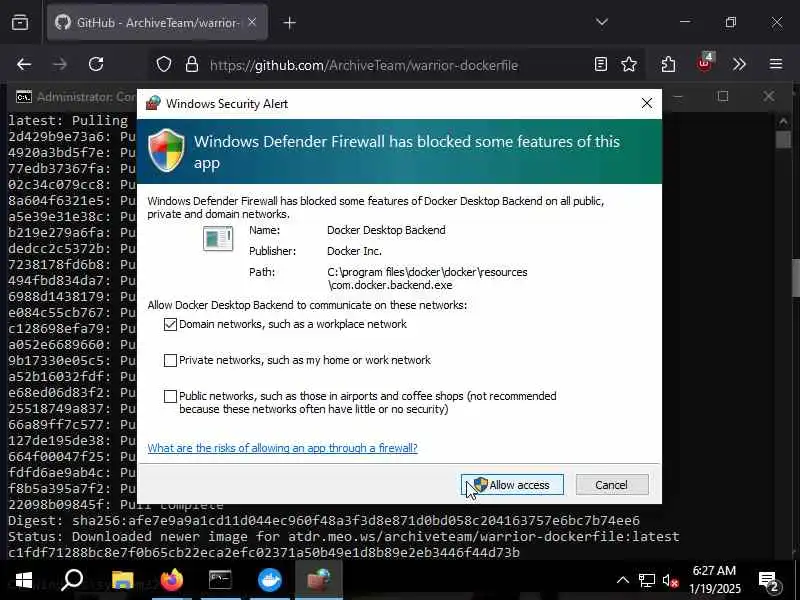This screenshot has height=600, width=800.
Task: Click the github.com URL address field
Action: tap(364, 65)
